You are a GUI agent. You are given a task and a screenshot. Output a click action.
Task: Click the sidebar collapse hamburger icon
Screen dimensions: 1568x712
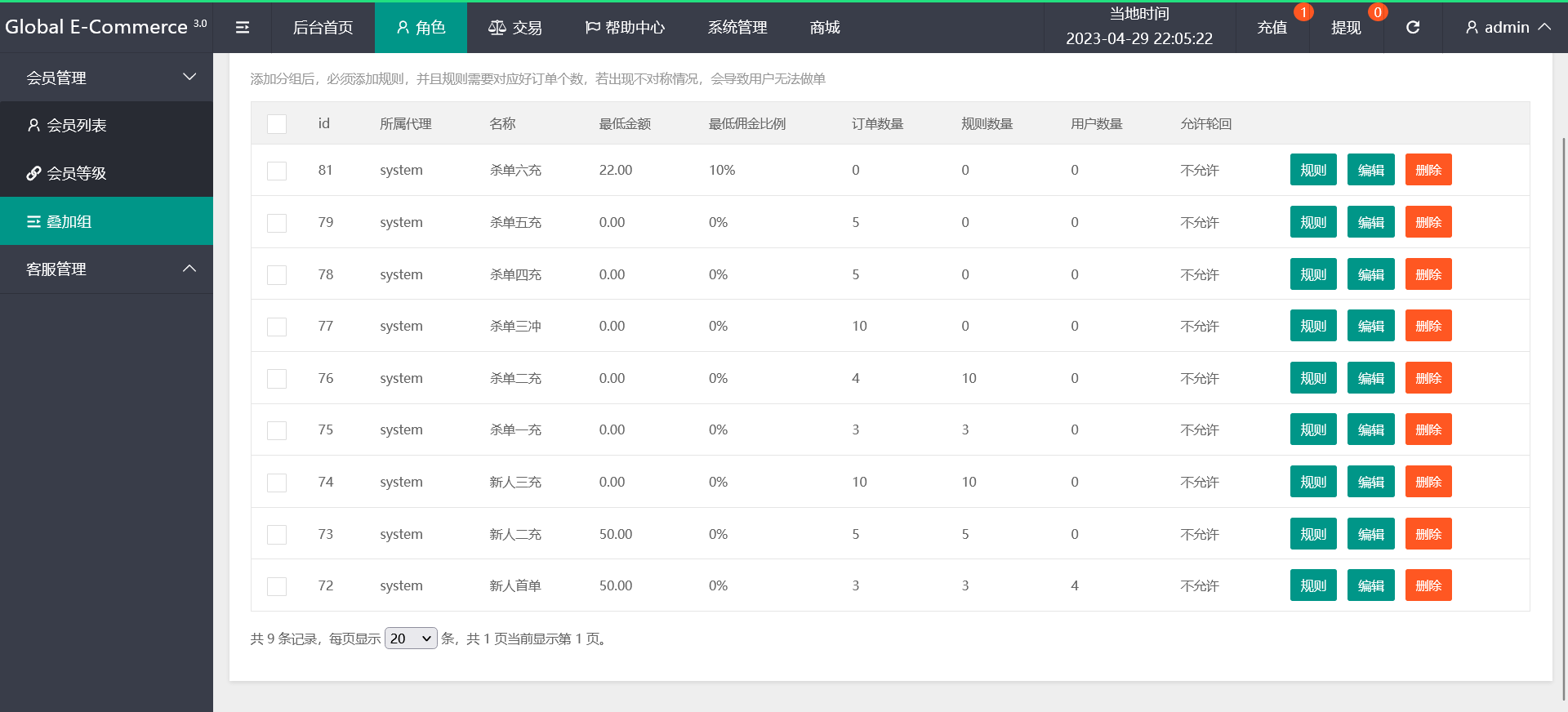[x=243, y=28]
